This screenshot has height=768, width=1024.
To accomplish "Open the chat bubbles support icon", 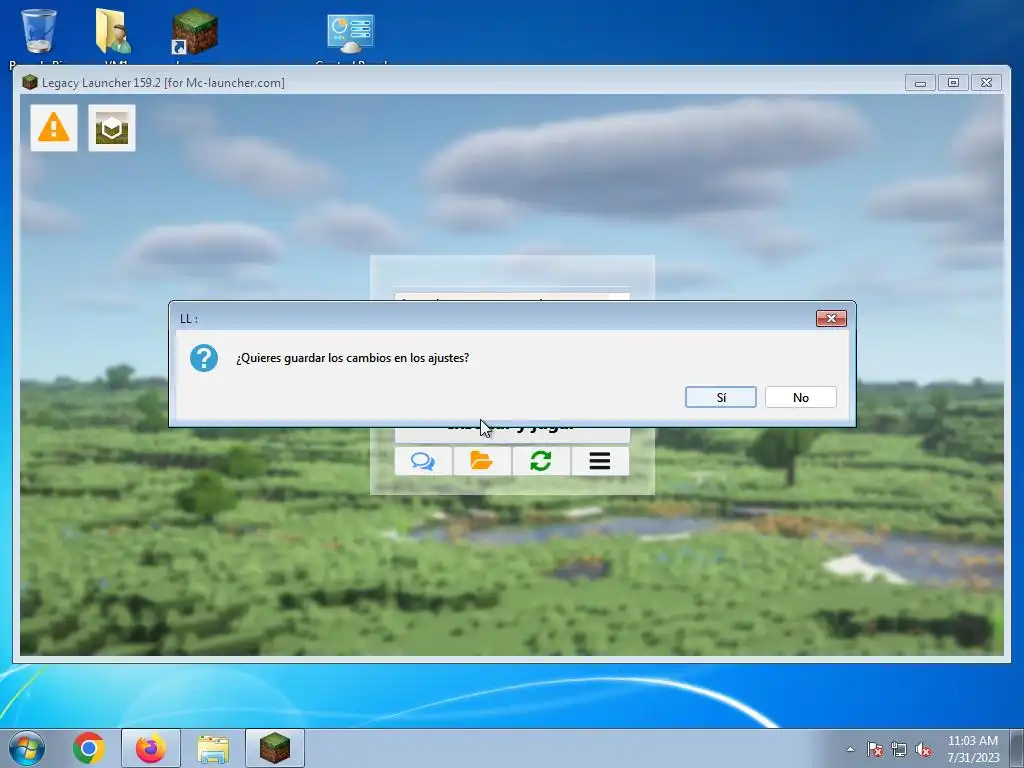I will point(423,461).
